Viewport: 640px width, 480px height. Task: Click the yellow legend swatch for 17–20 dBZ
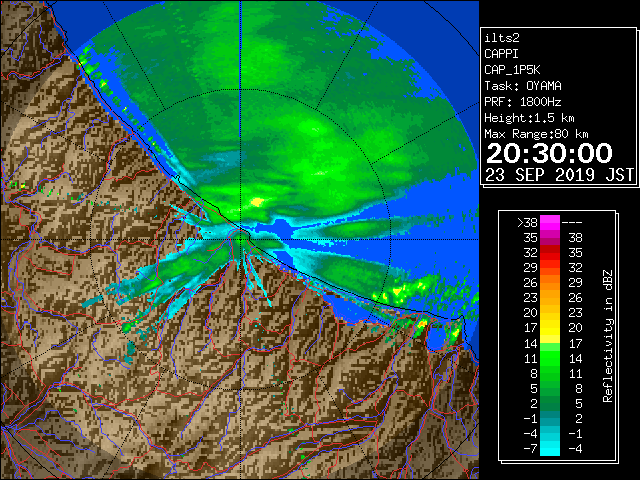pos(550,328)
